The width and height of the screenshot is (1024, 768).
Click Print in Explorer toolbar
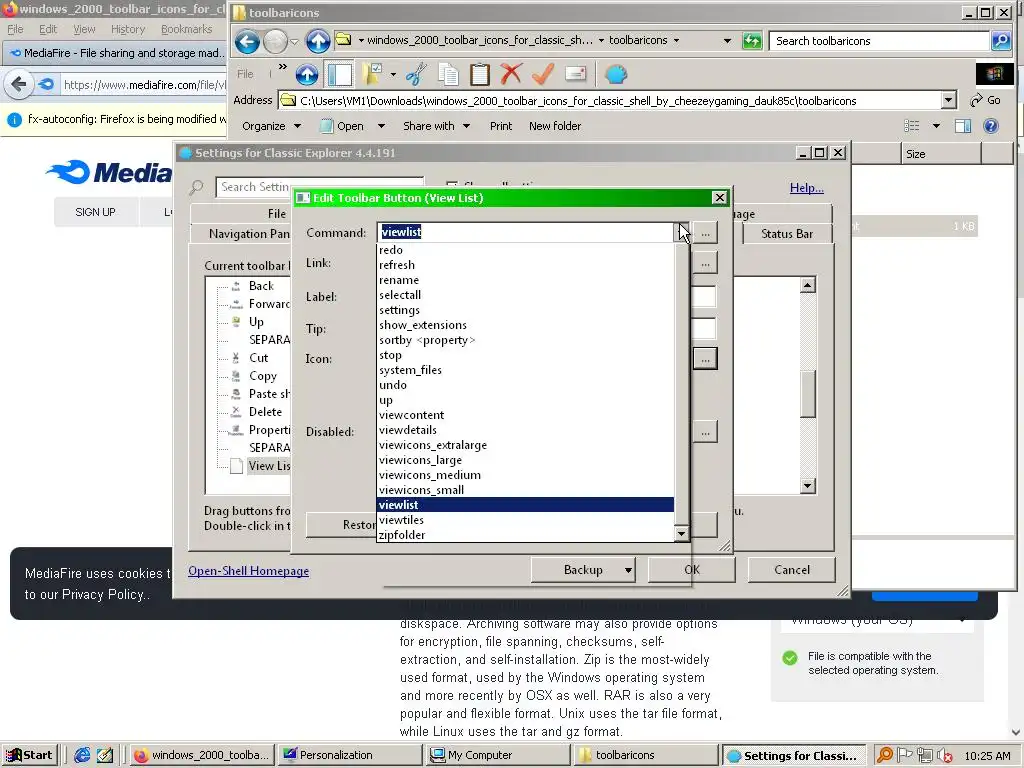click(501, 126)
